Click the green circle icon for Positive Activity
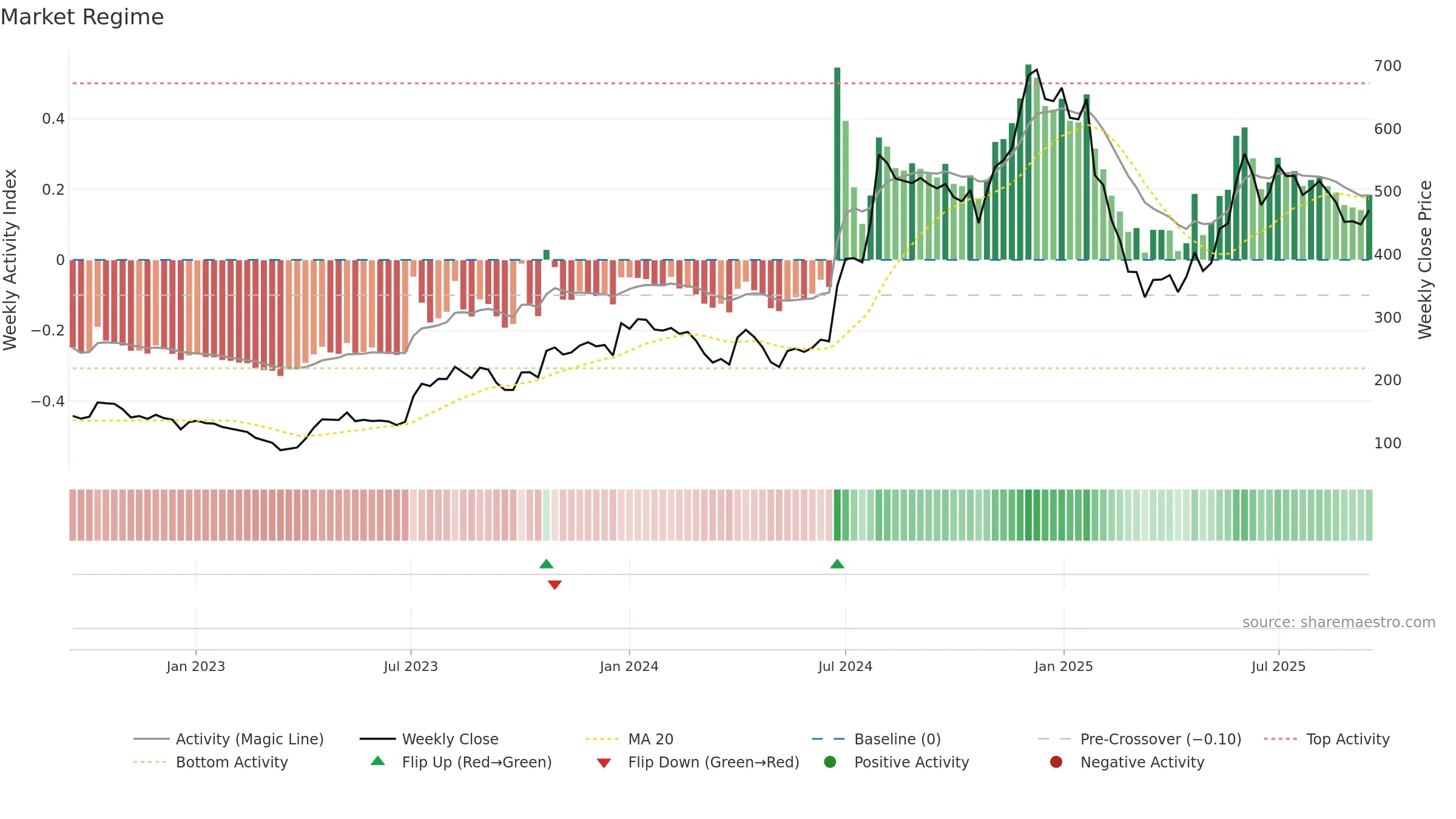 [x=830, y=762]
